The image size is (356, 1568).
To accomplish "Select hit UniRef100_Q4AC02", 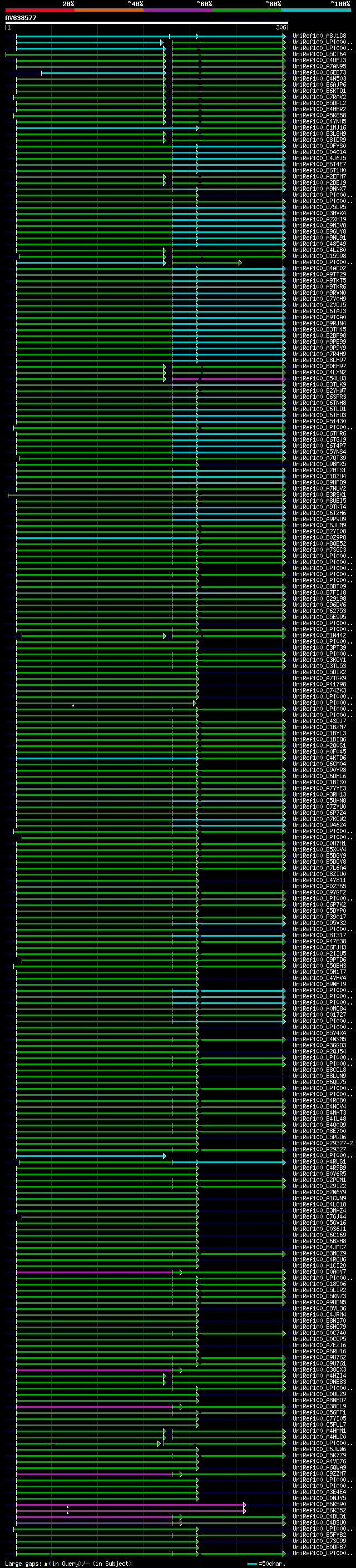I will pyautogui.click(x=319, y=268).
